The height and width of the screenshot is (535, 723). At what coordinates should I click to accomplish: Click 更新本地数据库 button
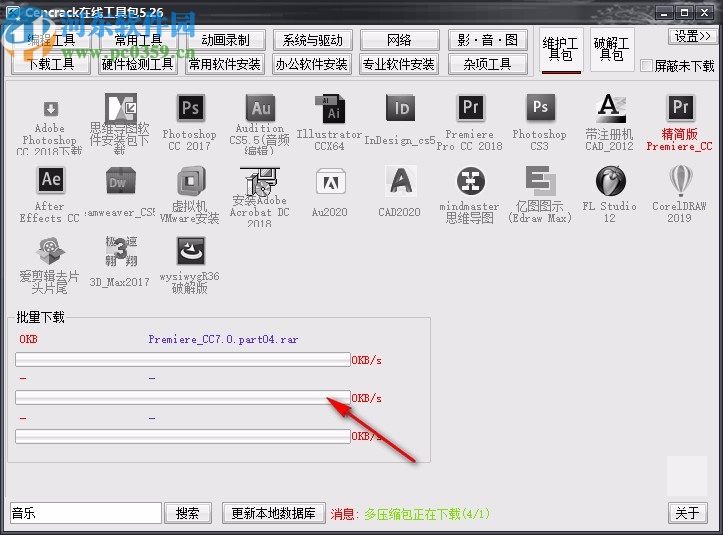tap(273, 513)
